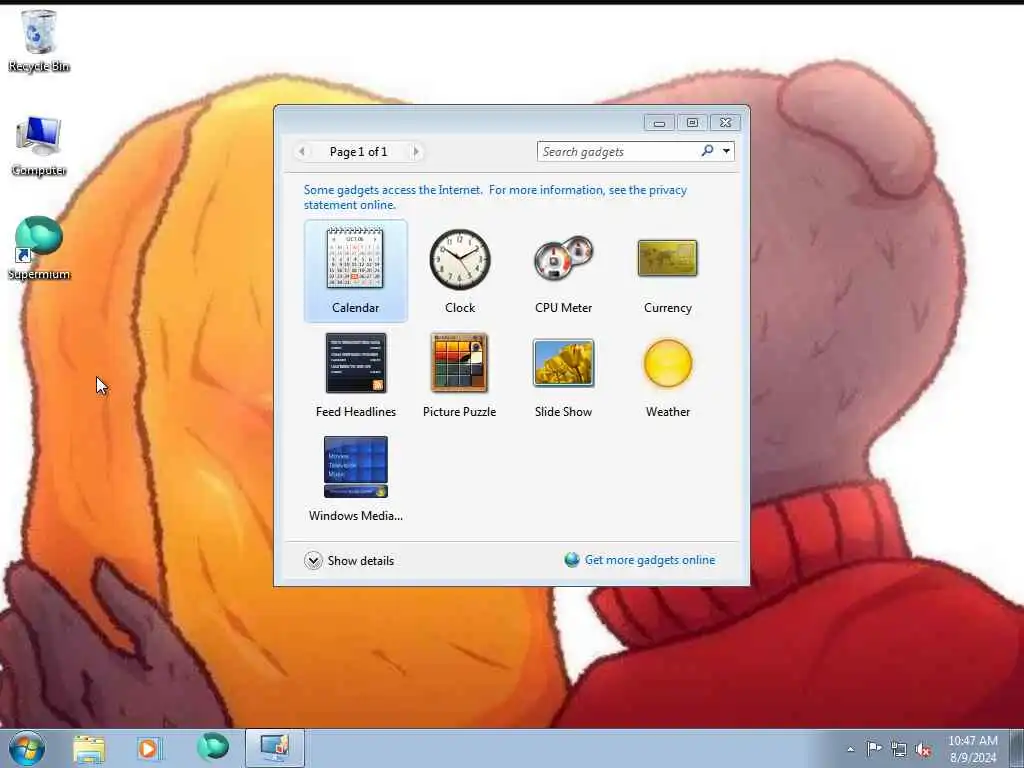Select the Supermium desktop shortcut
Screen dimensions: 1024x768
39,239
